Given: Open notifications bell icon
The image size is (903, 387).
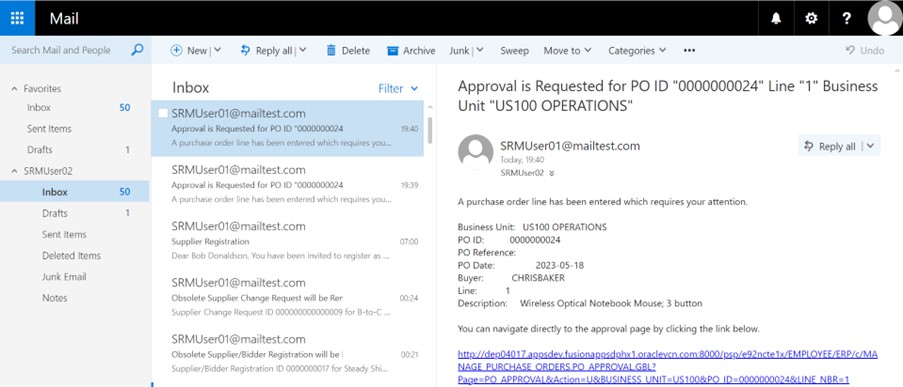Looking at the screenshot, I should 776,18.
